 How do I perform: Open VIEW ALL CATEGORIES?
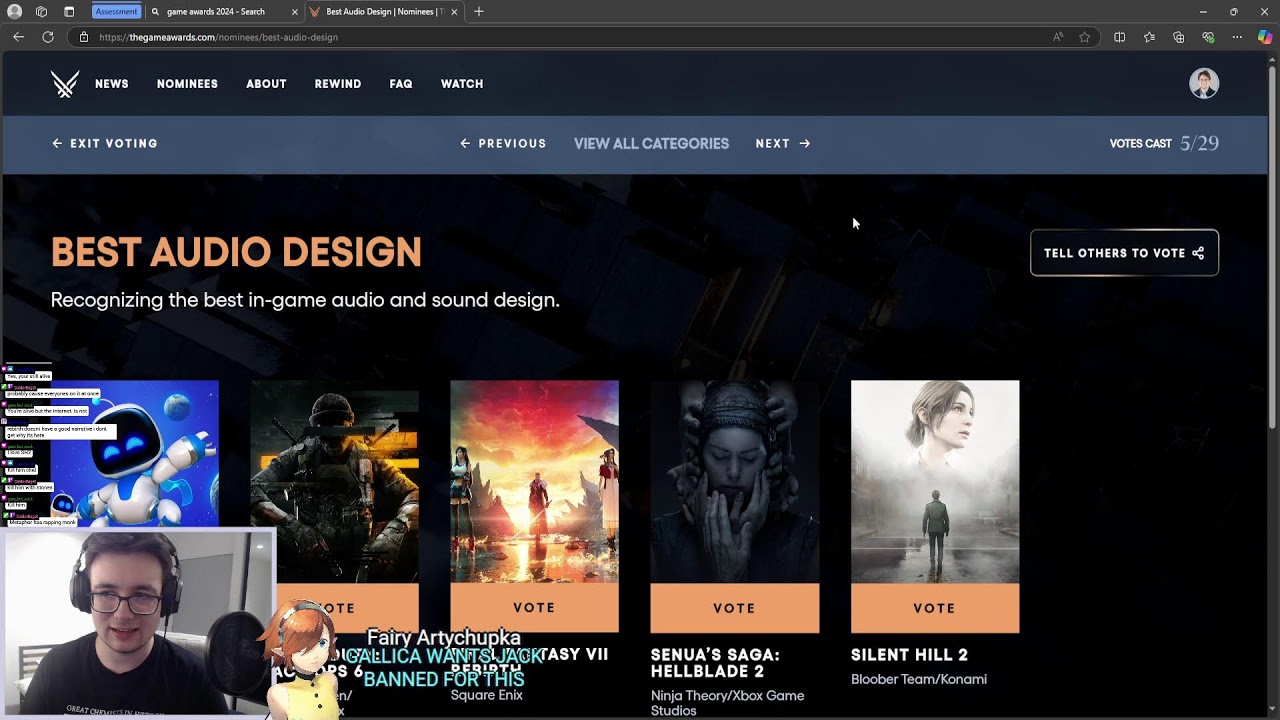(651, 144)
